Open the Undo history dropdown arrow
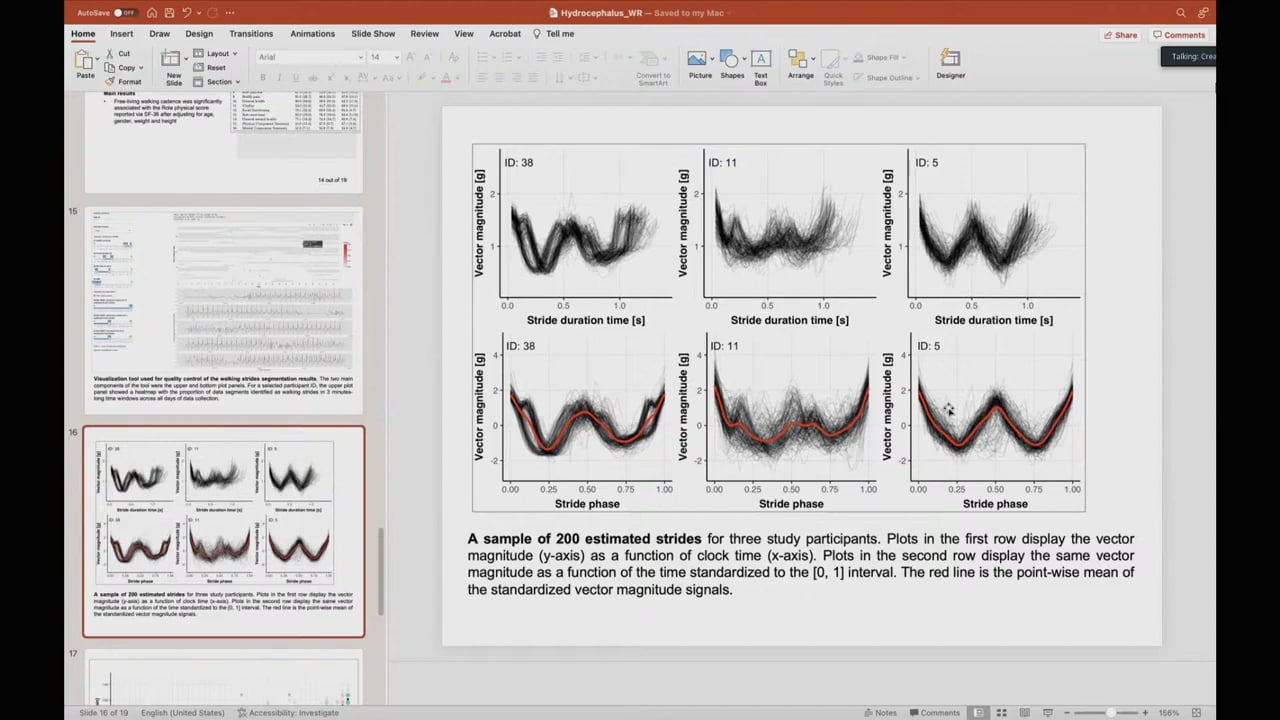The width and height of the screenshot is (1280, 720). 198,13
